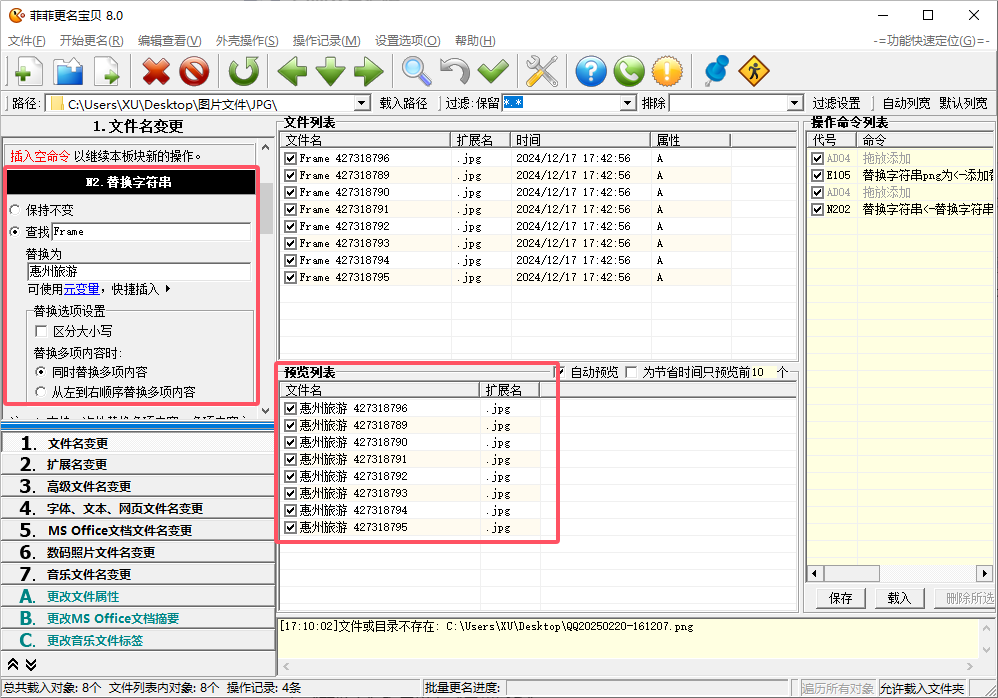Click the add file icon with green plus
The height and width of the screenshot is (698, 998).
tap(27, 71)
